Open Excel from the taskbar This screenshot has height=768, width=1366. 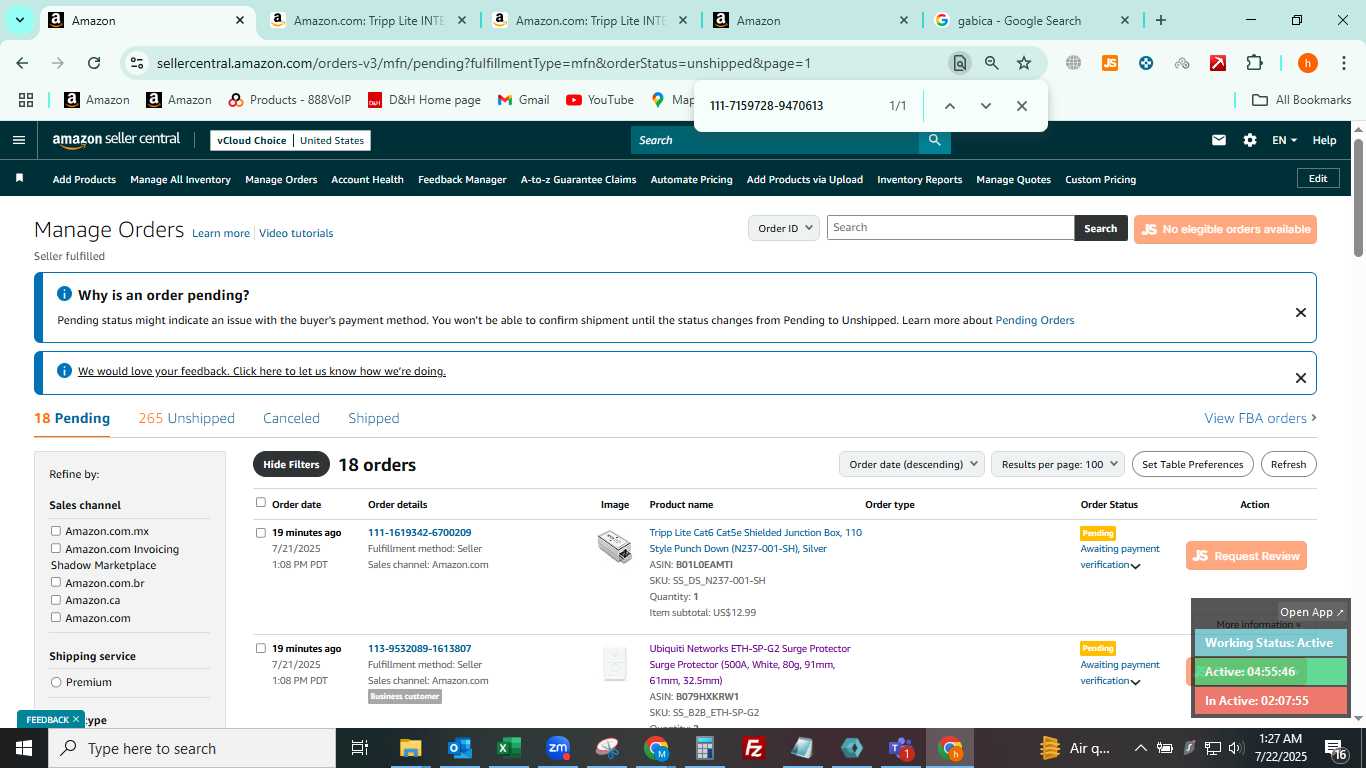click(509, 748)
